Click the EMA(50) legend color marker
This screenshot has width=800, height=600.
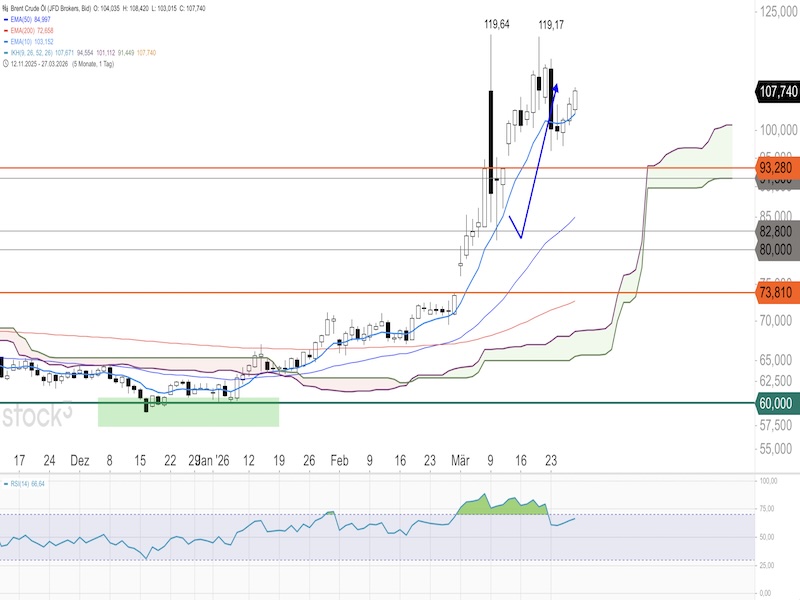6,20
